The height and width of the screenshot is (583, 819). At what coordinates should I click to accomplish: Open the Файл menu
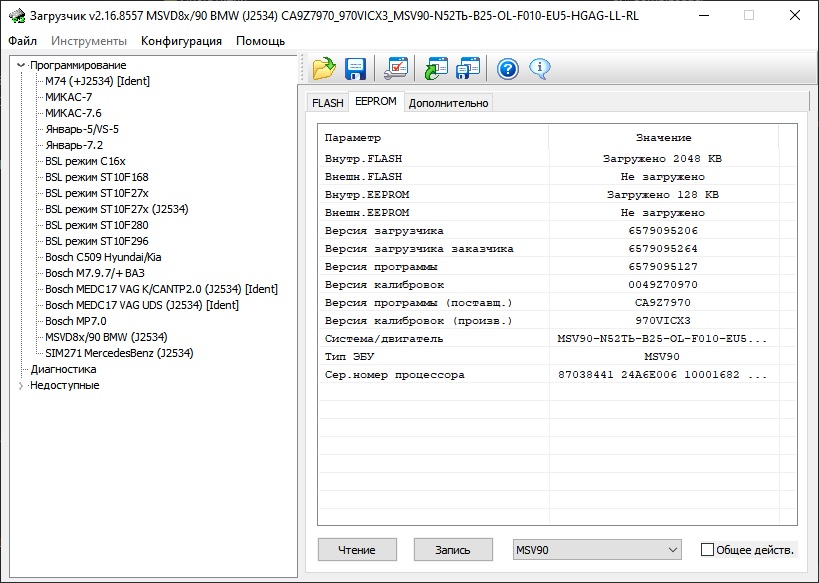point(22,41)
